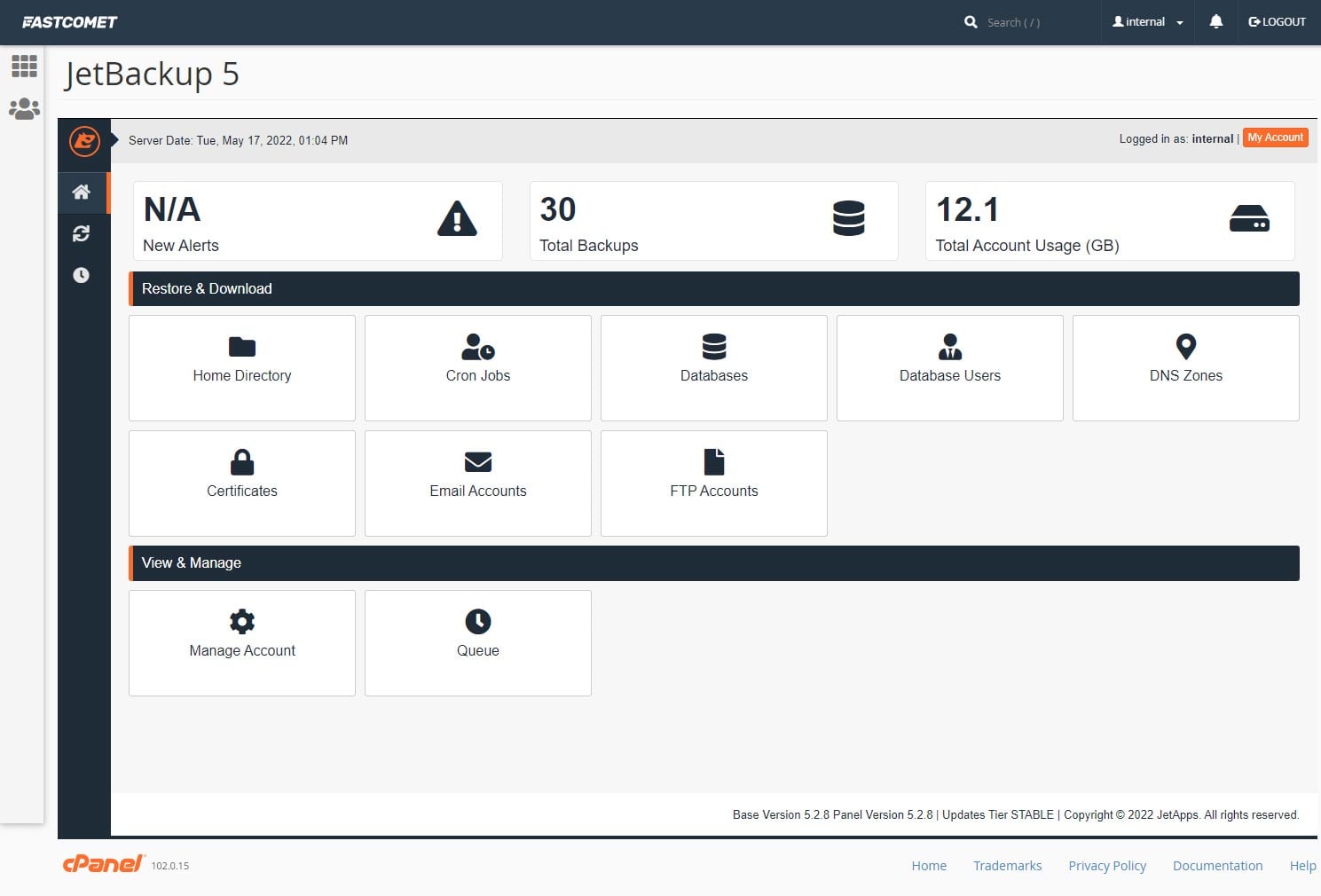
Task: Open the FTP Accounts section
Action: (713, 483)
